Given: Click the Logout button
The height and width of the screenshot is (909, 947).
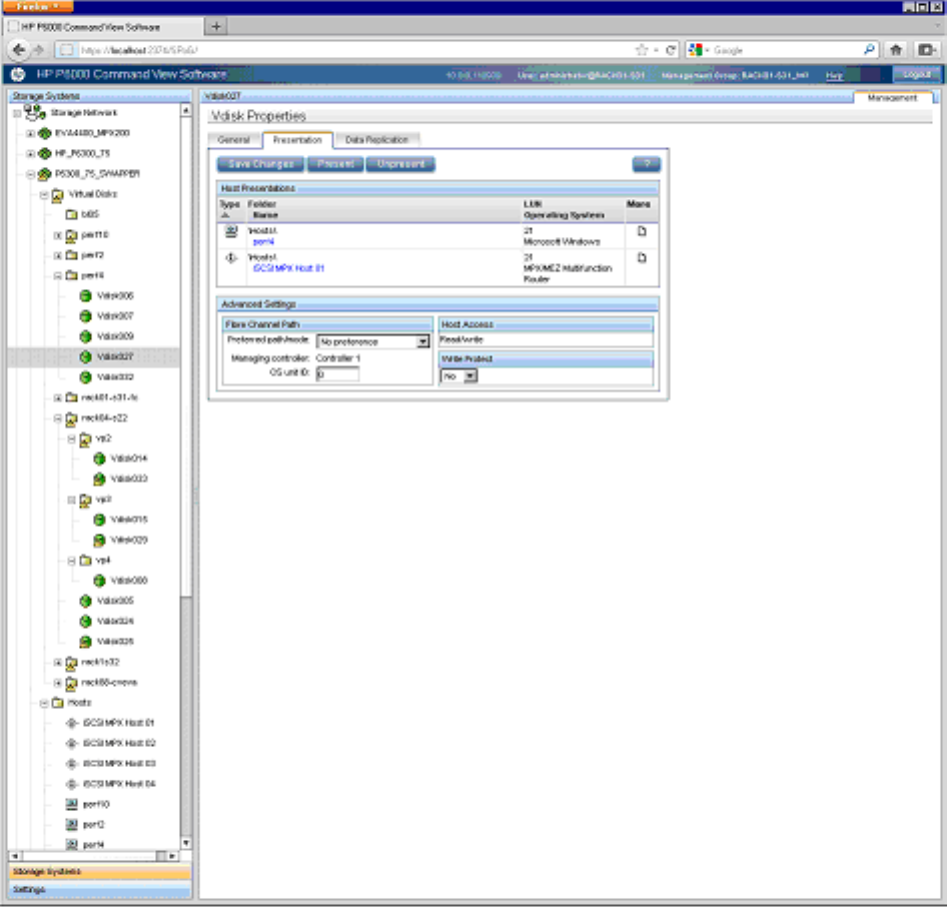Looking at the screenshot, I should tap(917, 74).
